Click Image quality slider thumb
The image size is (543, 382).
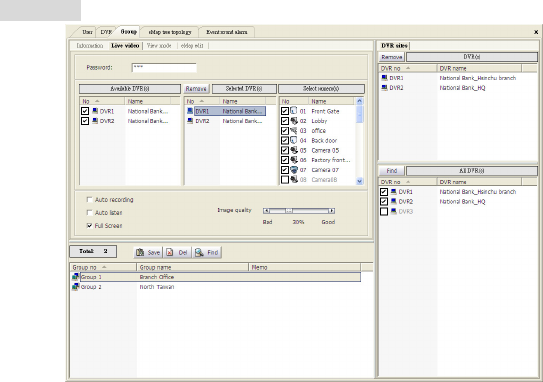tap(288, 211)
